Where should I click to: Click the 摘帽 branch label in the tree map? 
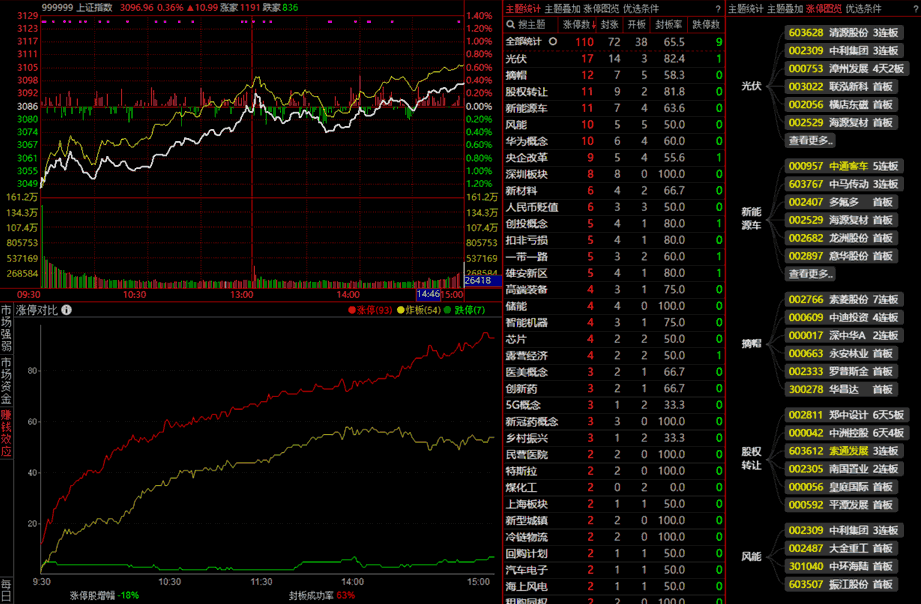click(x=751, y=344)
